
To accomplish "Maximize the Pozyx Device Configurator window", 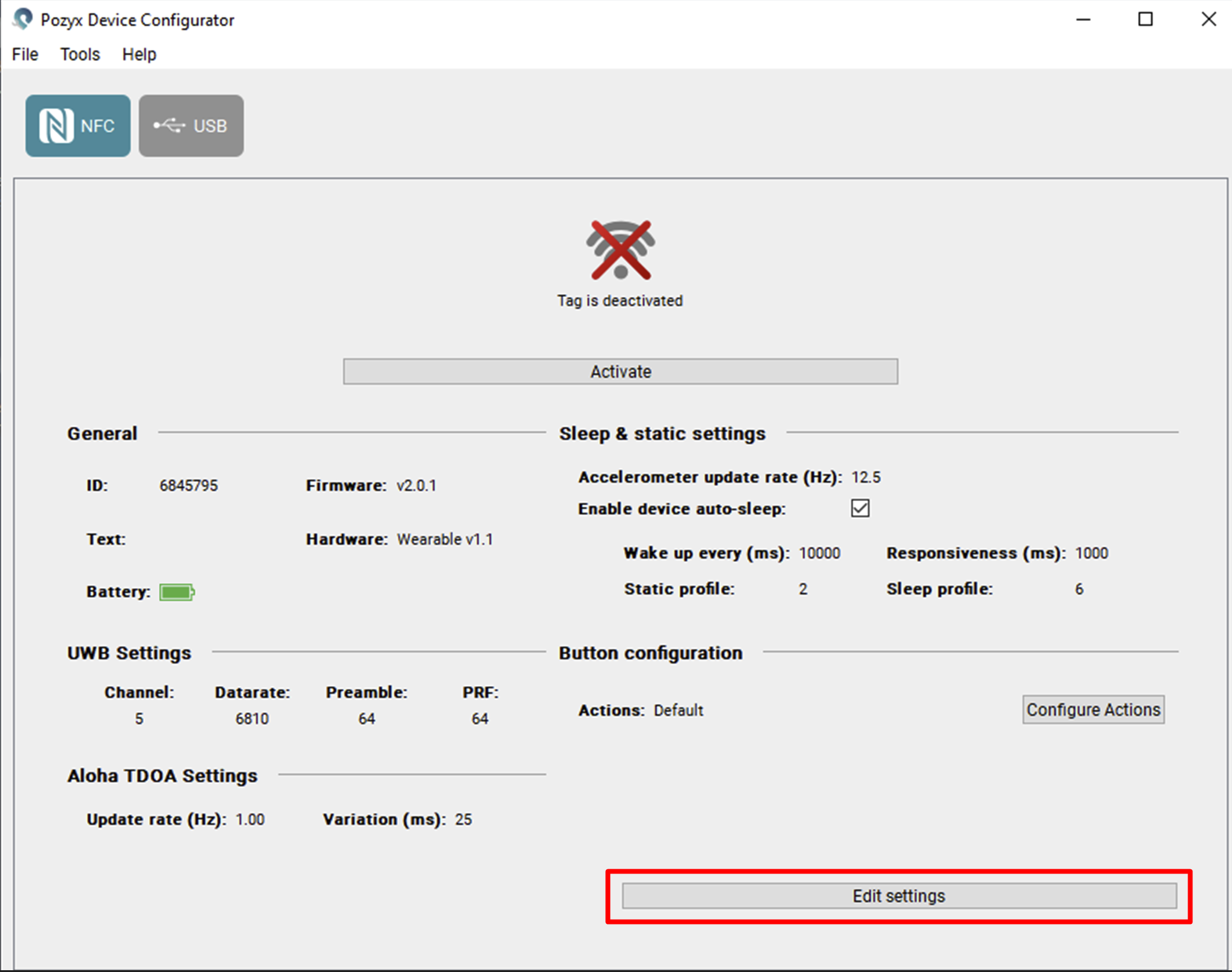I will [x=1145, y=19].
